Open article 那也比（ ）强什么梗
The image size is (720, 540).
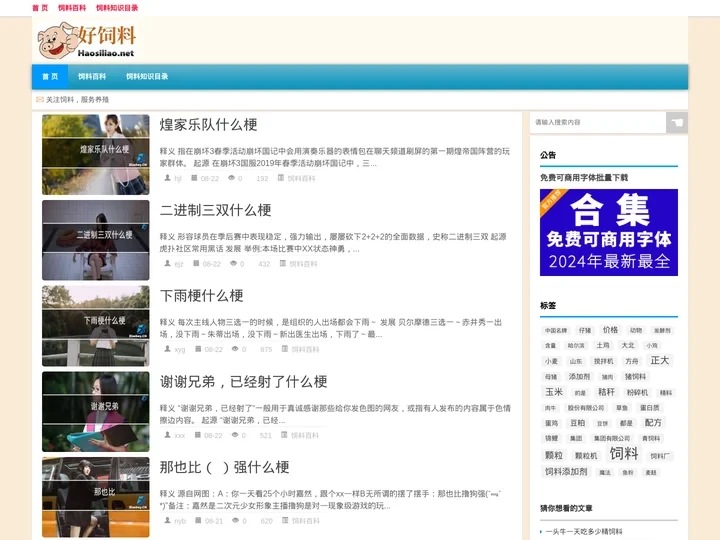[225, 467]
